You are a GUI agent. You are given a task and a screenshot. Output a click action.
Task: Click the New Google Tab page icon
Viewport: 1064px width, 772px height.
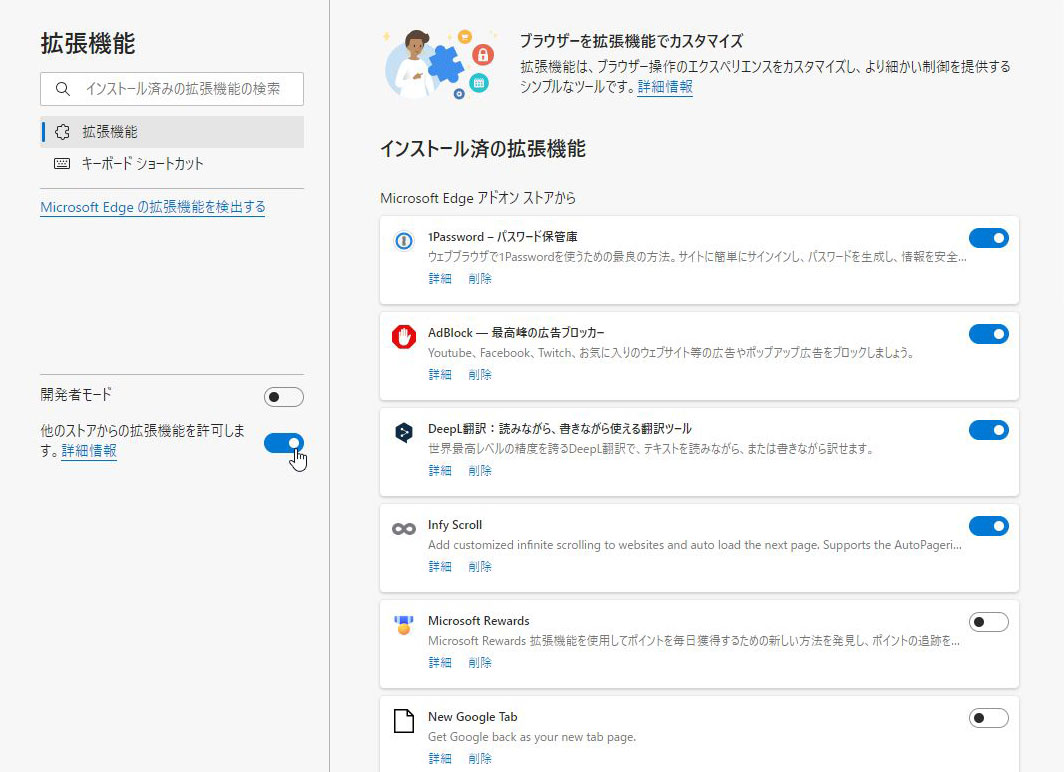403,721
